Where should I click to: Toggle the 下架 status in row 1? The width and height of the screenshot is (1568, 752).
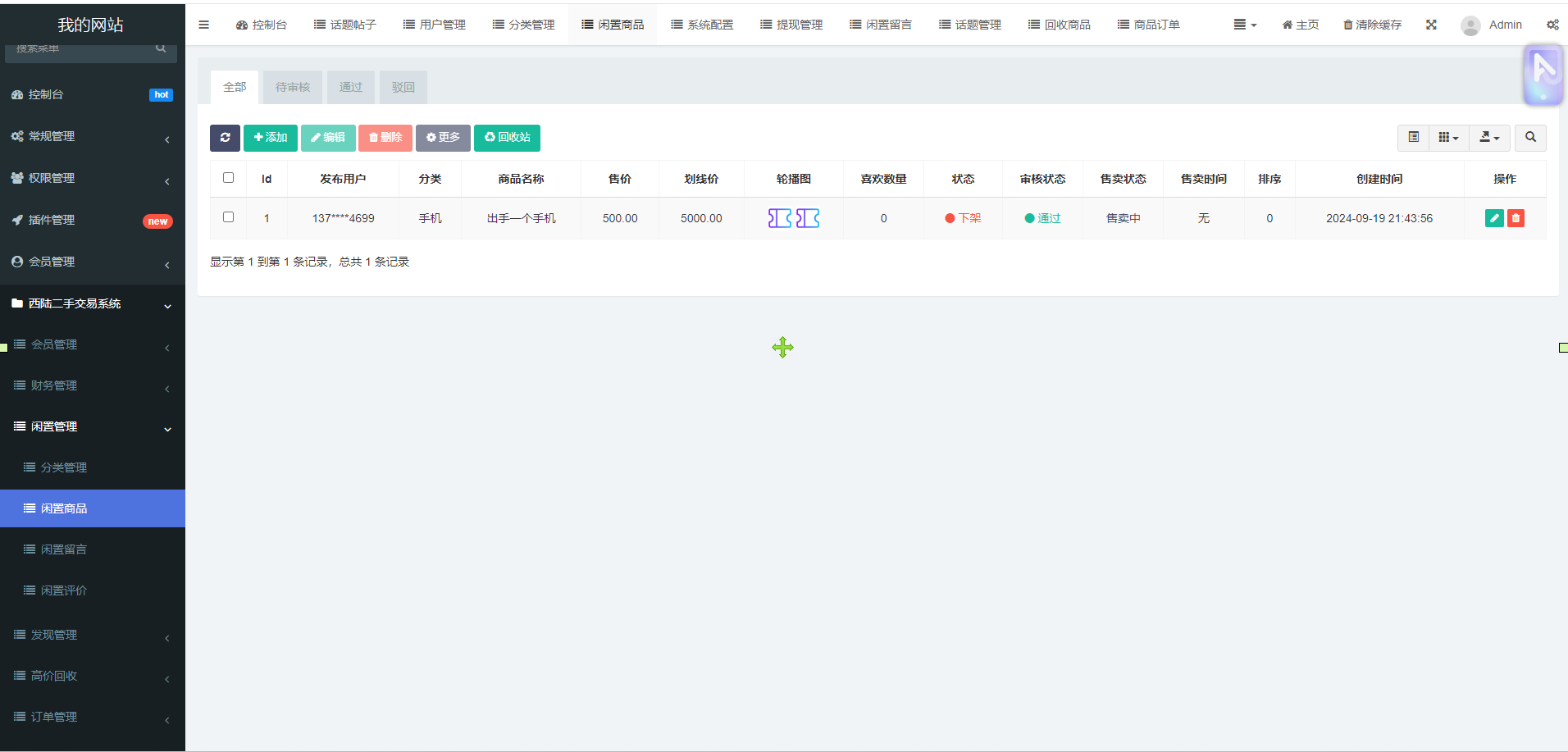point(963,218)
